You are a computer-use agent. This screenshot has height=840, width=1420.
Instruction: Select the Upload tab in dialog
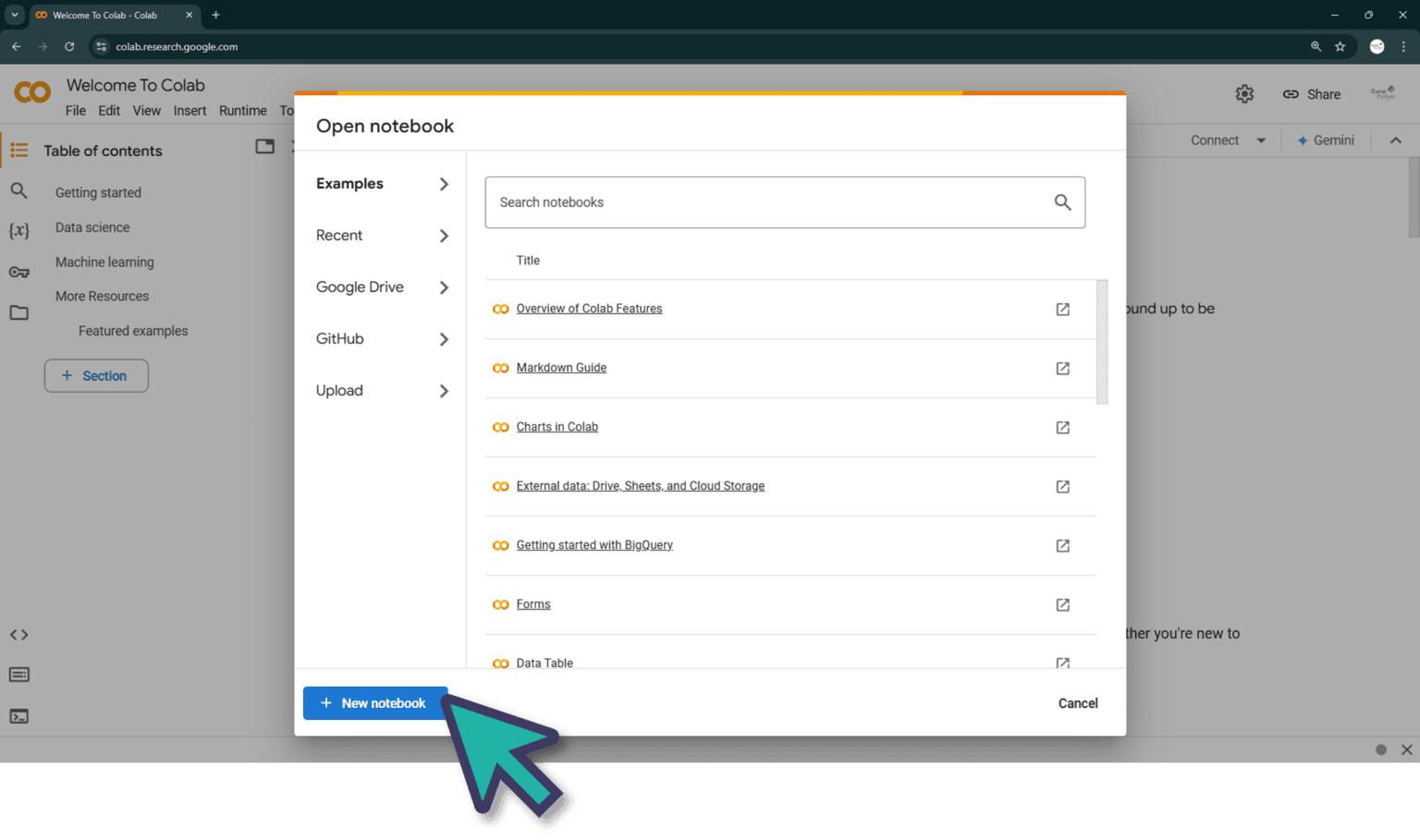pyautogui.click(x=382, y=391)
